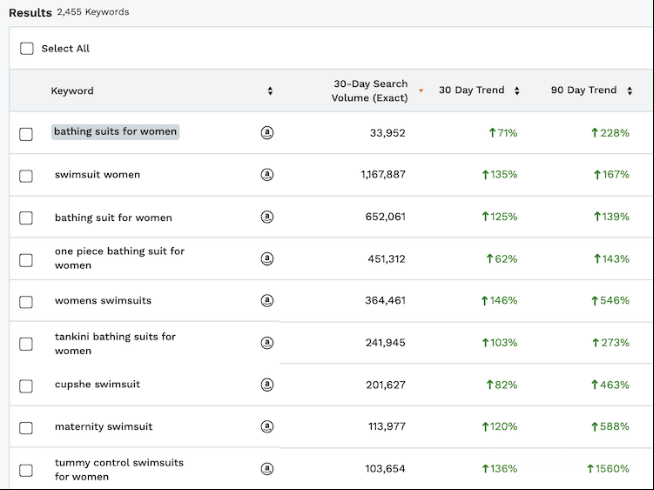Click the highlighted bathing suits for women keyword

[115, 132]
